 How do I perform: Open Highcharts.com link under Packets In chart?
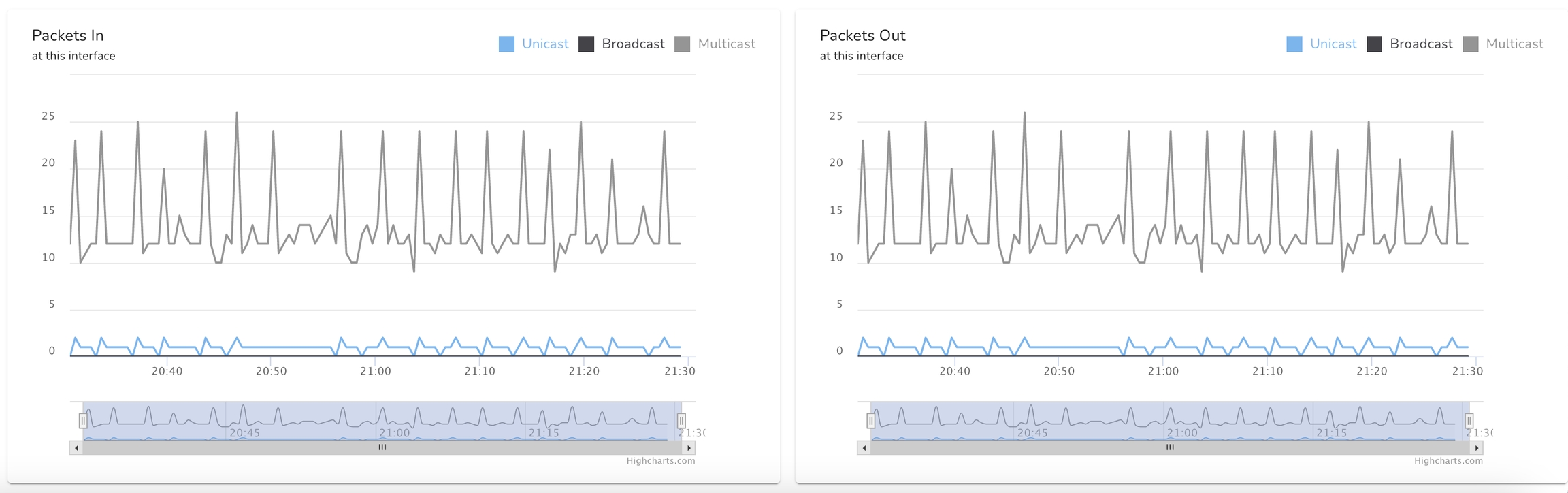[x=660, y=461]
